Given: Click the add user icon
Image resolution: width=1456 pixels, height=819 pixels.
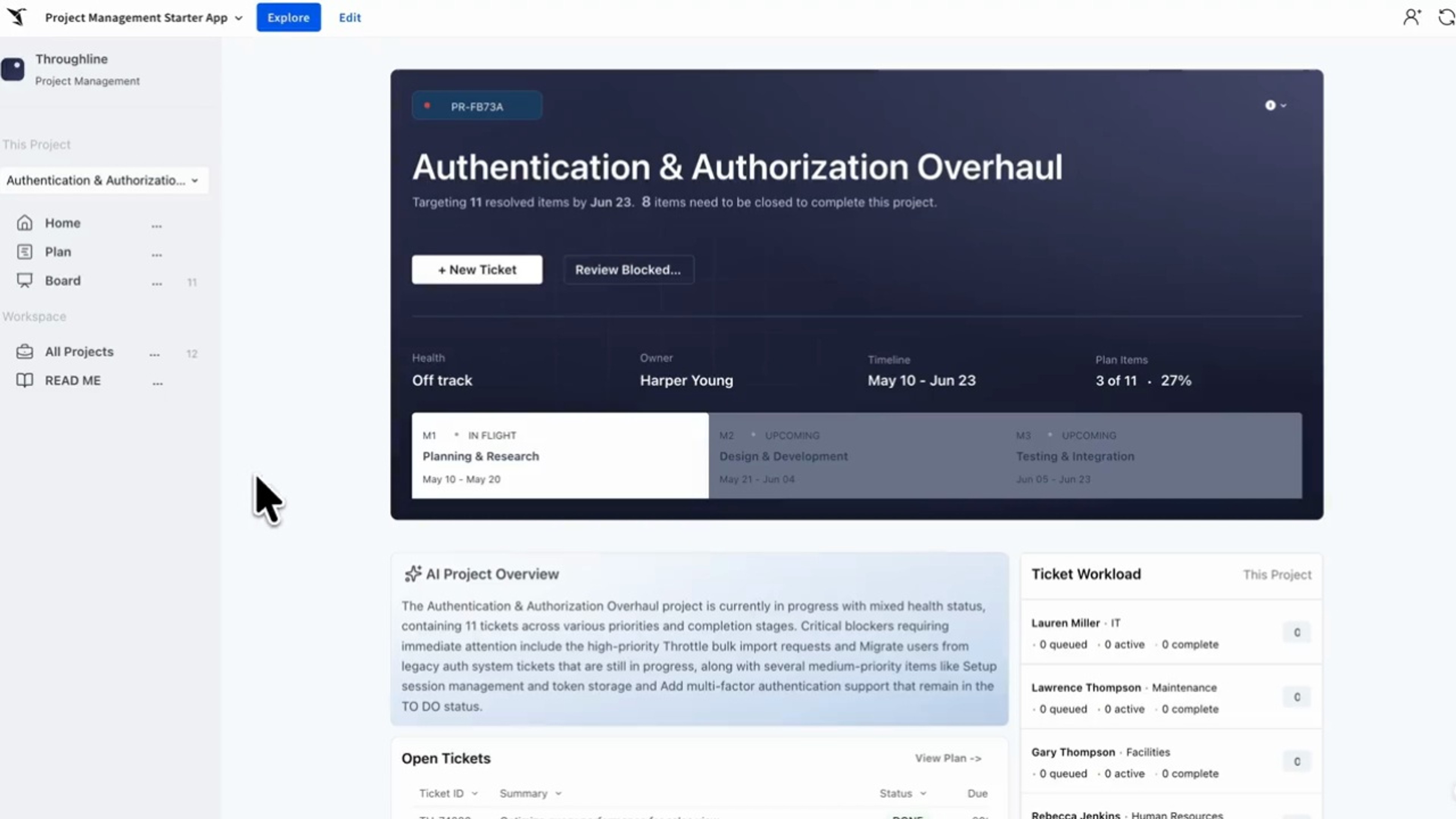Looking at the screenshot, I should coord(1411,17).
